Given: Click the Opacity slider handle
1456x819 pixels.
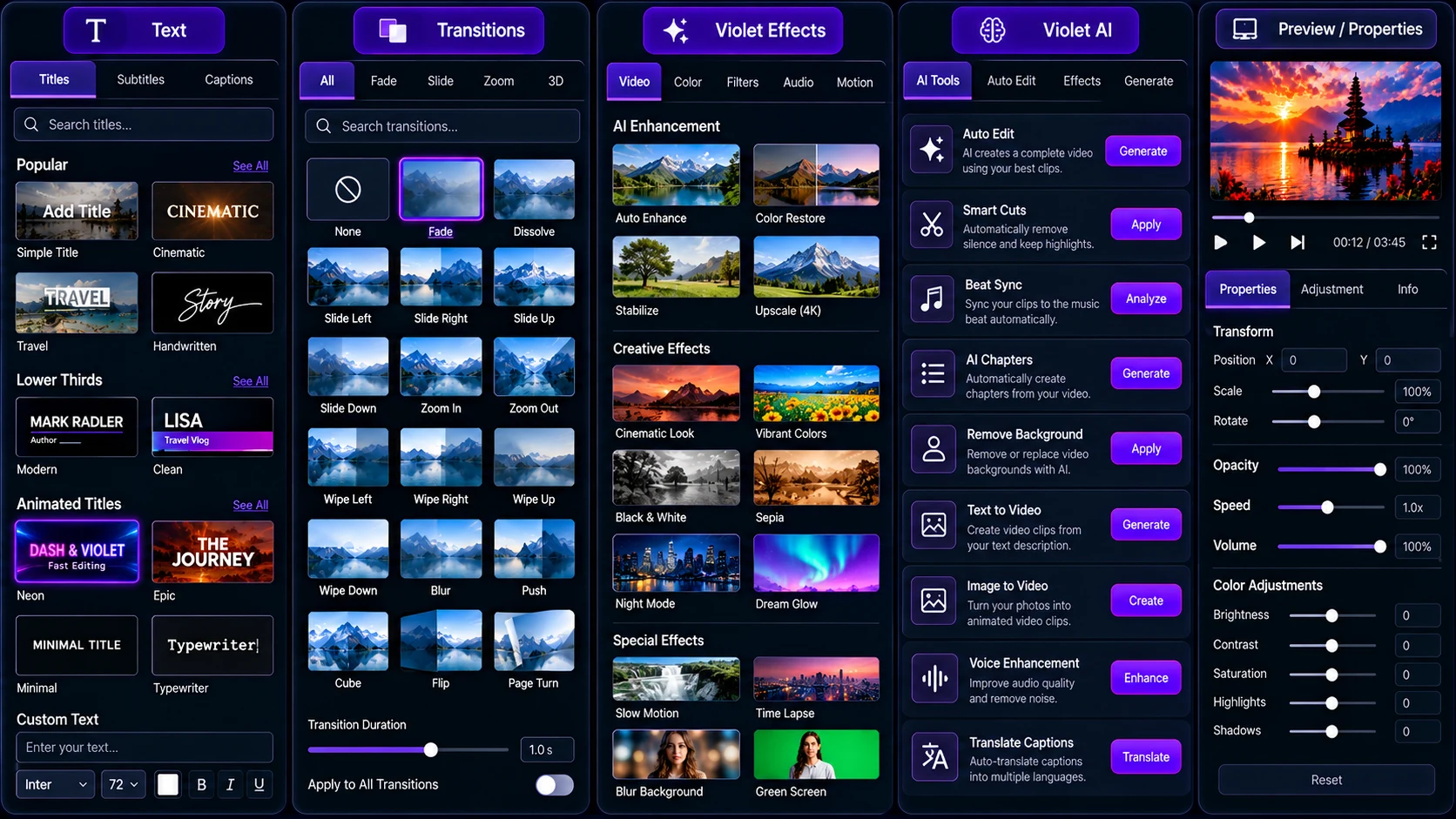Looking at the screenshot, I should coord(1379,469).
